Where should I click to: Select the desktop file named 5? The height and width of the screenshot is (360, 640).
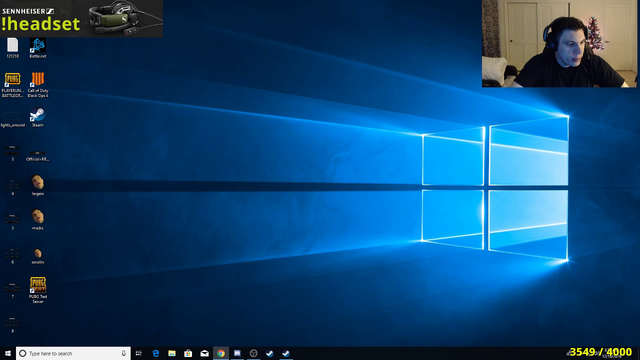tap(12, 221)
